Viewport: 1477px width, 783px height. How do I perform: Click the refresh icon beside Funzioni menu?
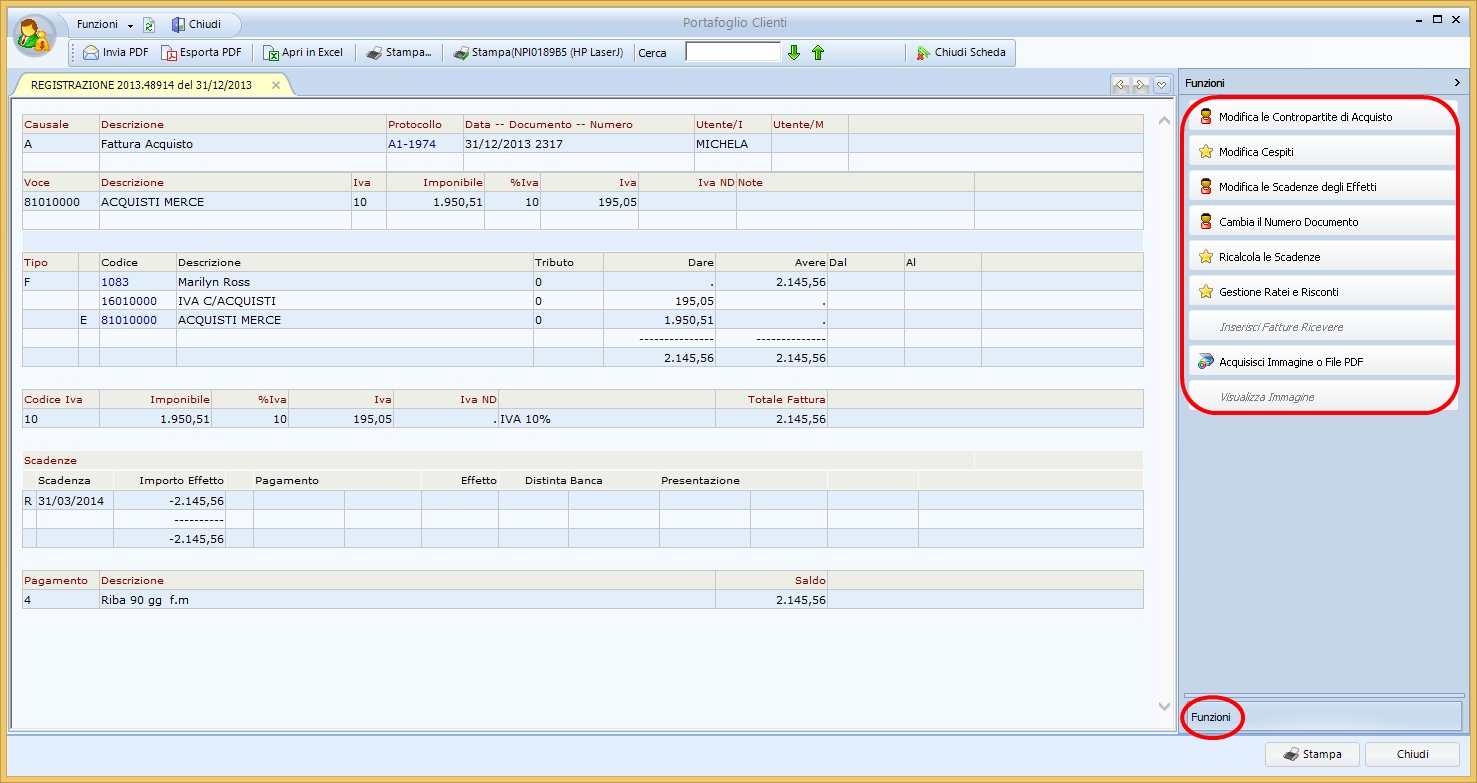point(149,25)
